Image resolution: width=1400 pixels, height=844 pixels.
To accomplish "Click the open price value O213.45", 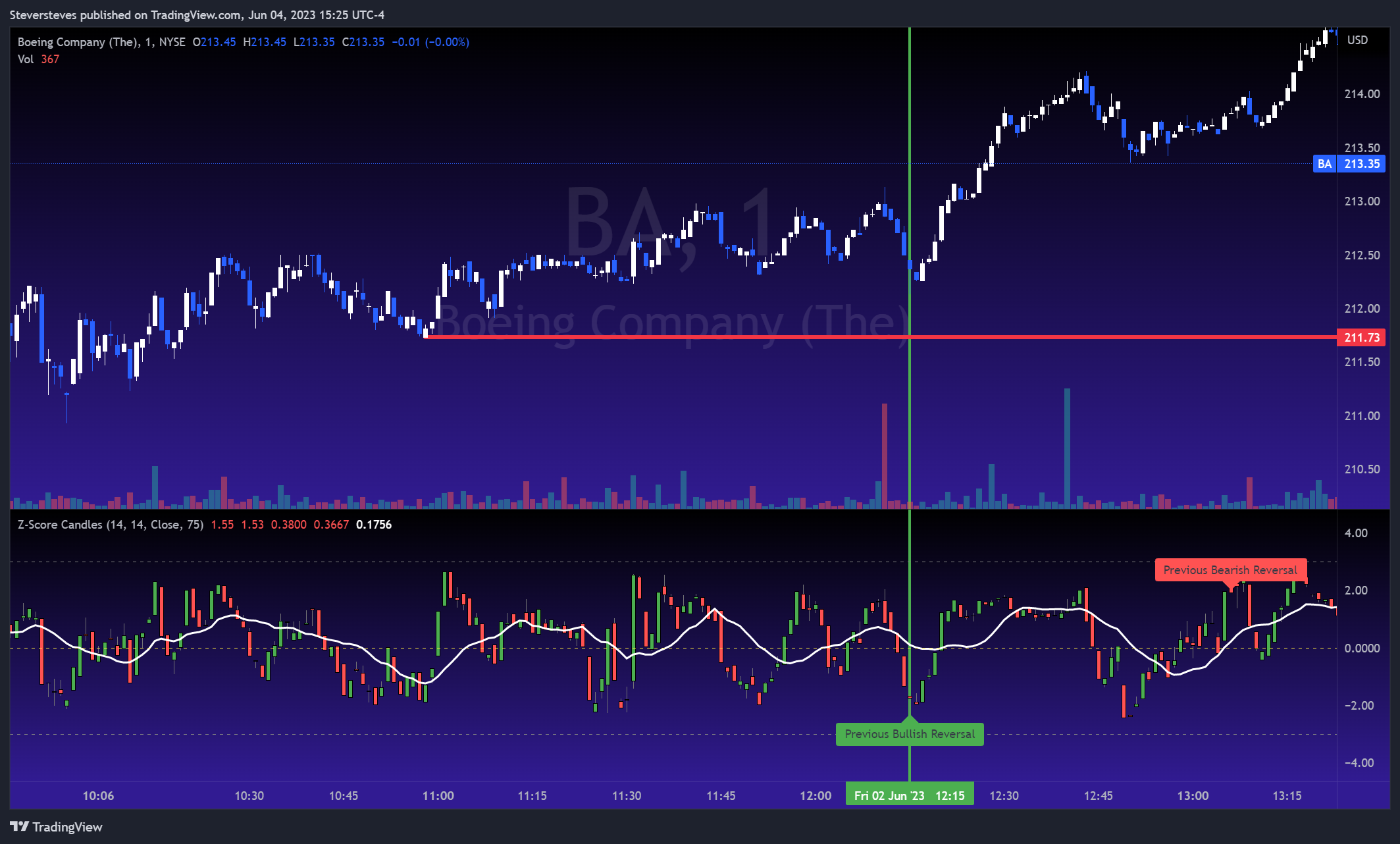I will (214, 42).
